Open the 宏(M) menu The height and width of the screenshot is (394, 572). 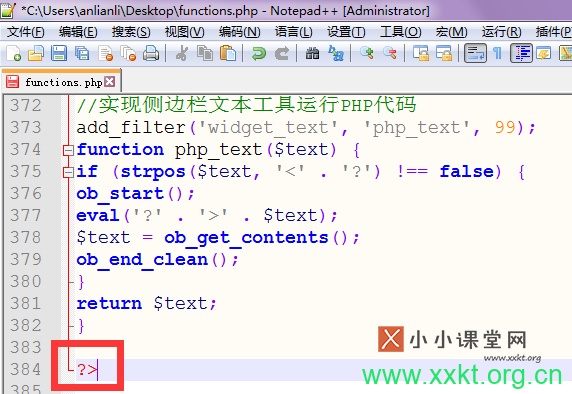point(451,32)
